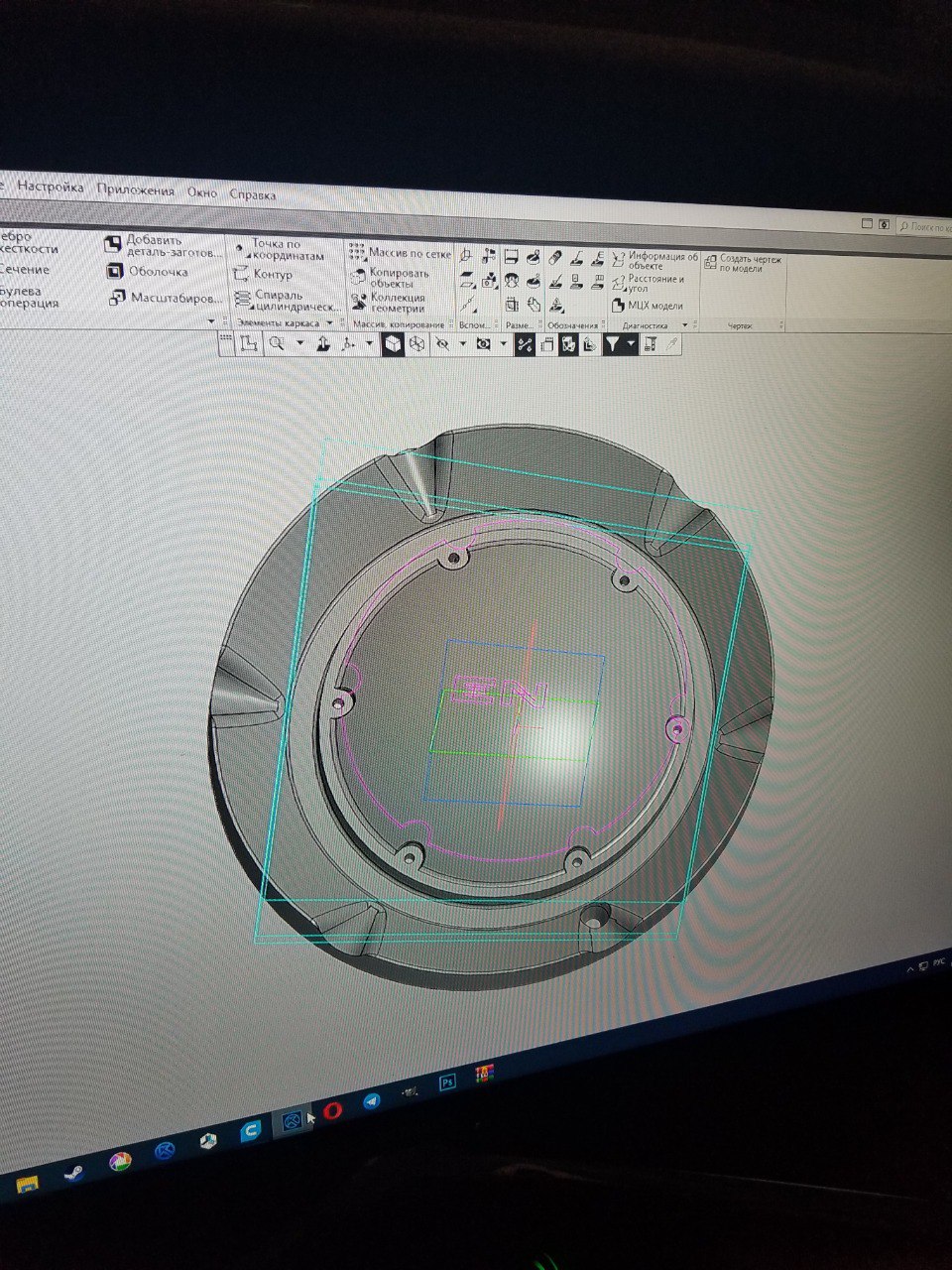Open the zoom options dropdown arrow
This screenshot has height=1270, width=952.
tap(299, 343)
